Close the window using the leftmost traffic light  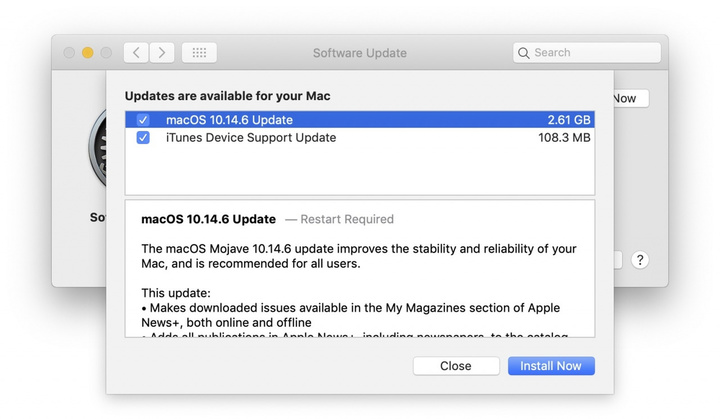tap(70, 52)
